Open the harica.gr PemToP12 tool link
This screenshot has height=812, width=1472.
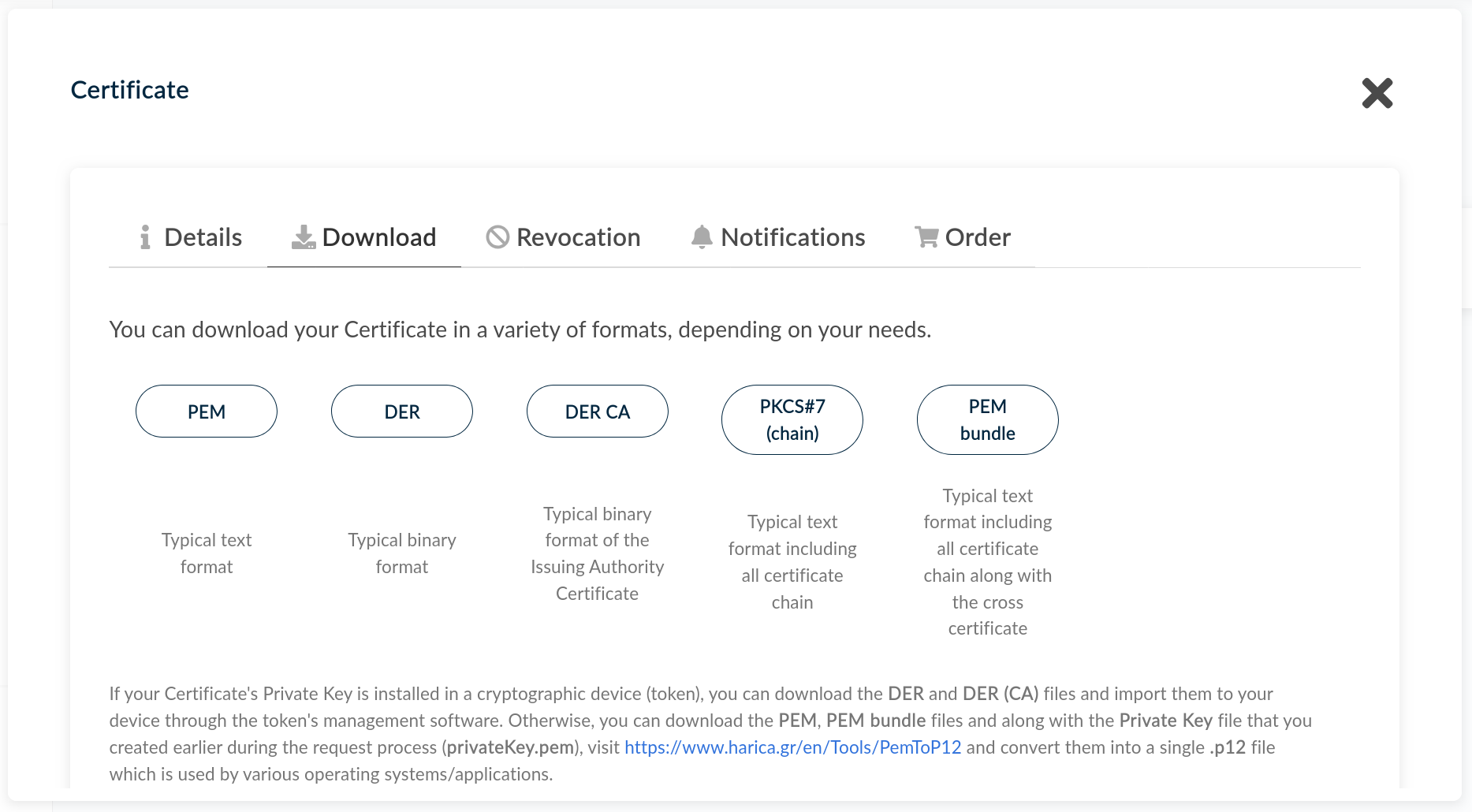pyautogui.click(x=792, y=747)
